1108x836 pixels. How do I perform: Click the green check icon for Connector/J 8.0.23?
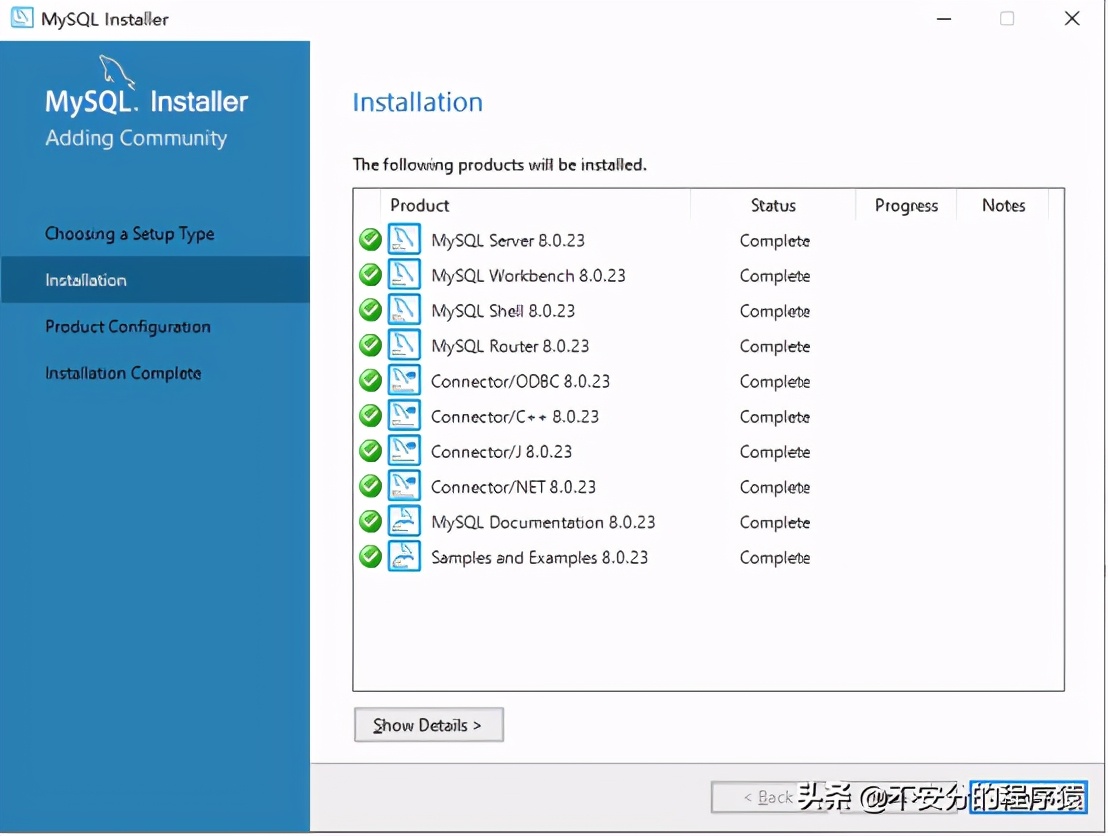tap(370, 451)
